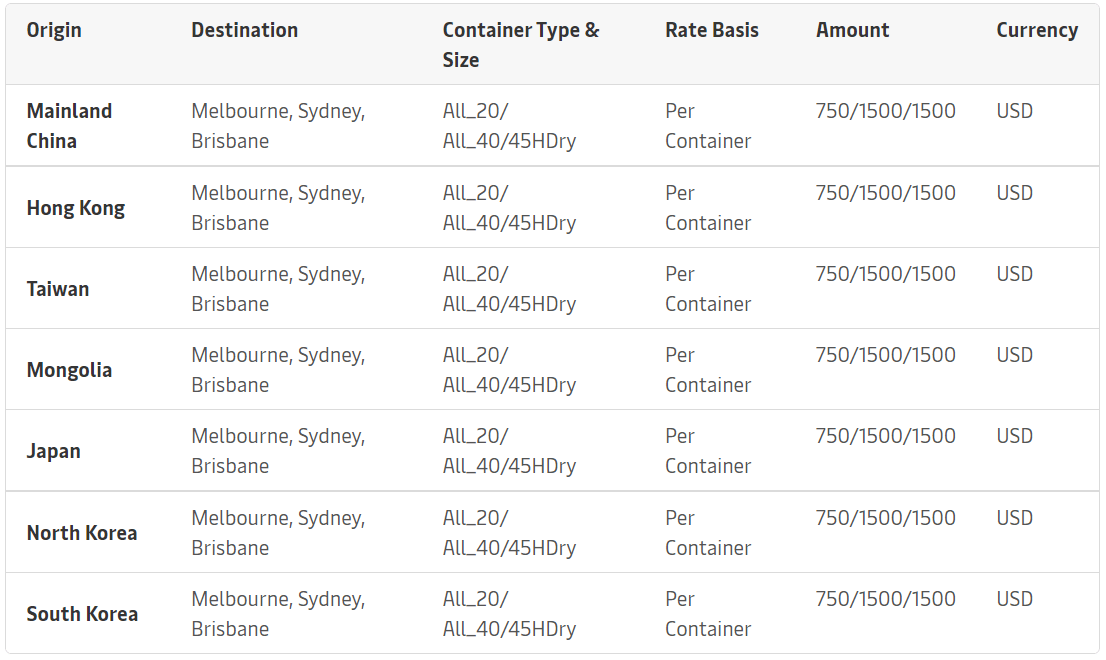Click the Amount column header
Image resolution: width=1106 pixels, height=660 pixels.
click(x=852, y=30)
